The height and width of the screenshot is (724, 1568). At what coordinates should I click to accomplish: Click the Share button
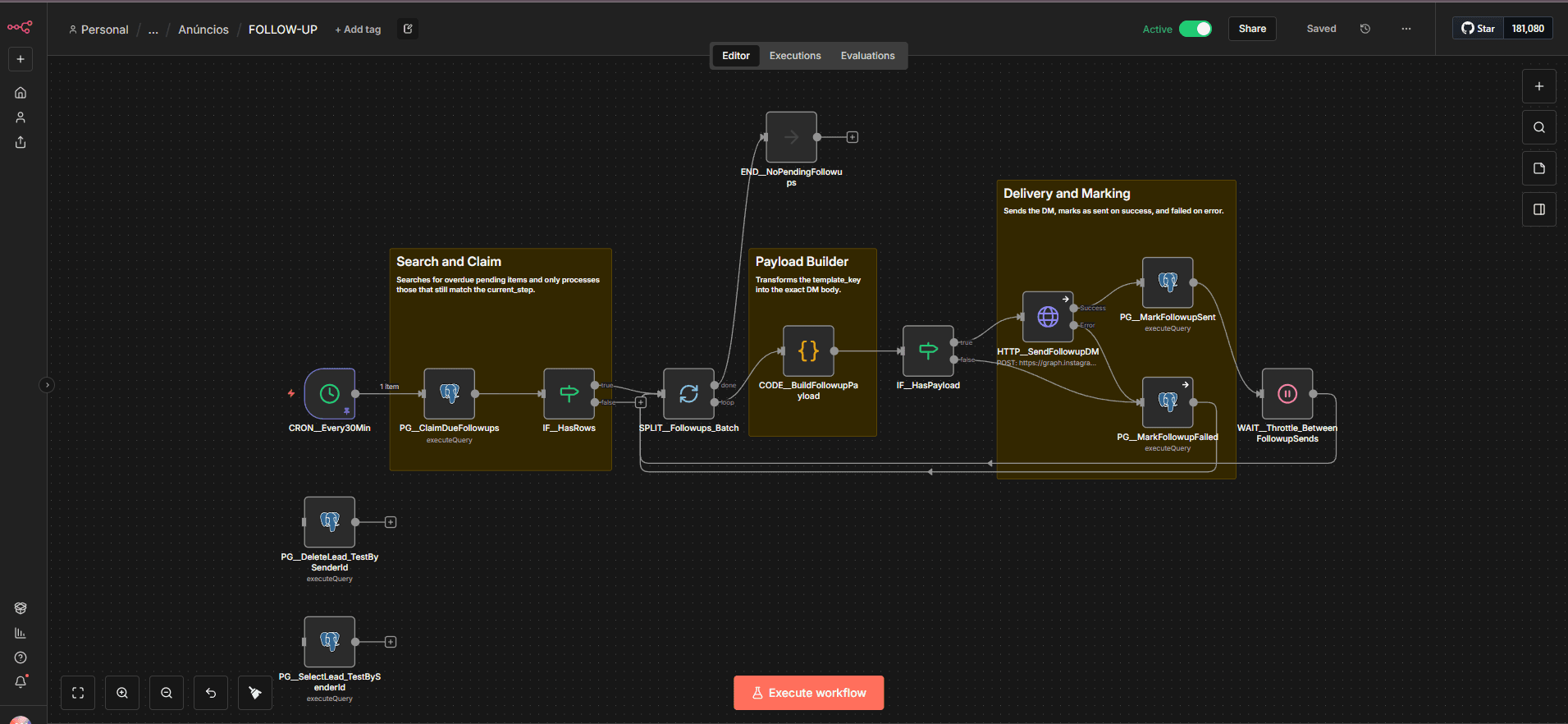click(1252, 29)
